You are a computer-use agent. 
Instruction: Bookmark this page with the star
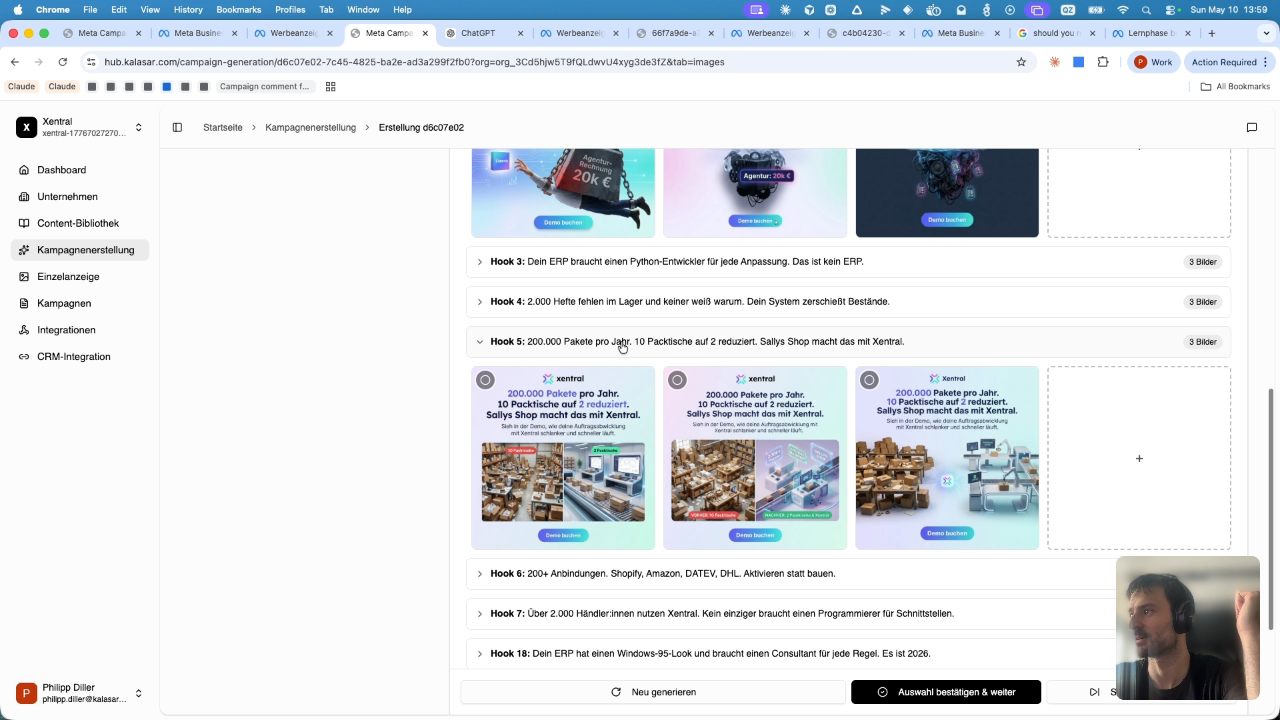[x=1021, y=62]
